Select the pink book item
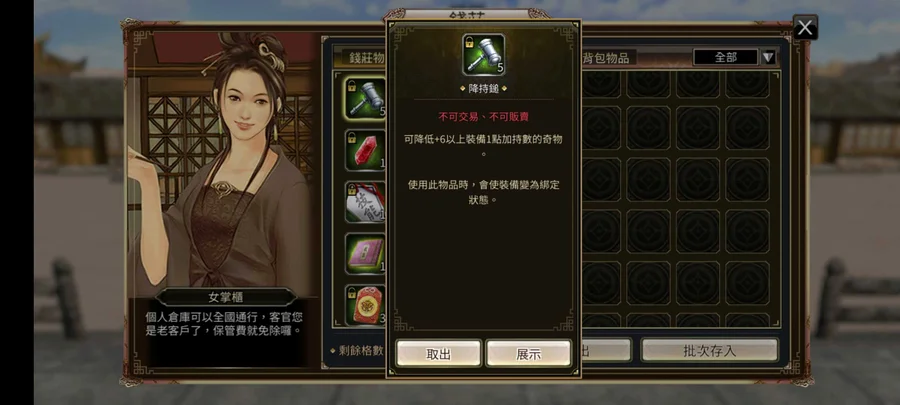This screenshot has height=405, width=900. (365, 254)
